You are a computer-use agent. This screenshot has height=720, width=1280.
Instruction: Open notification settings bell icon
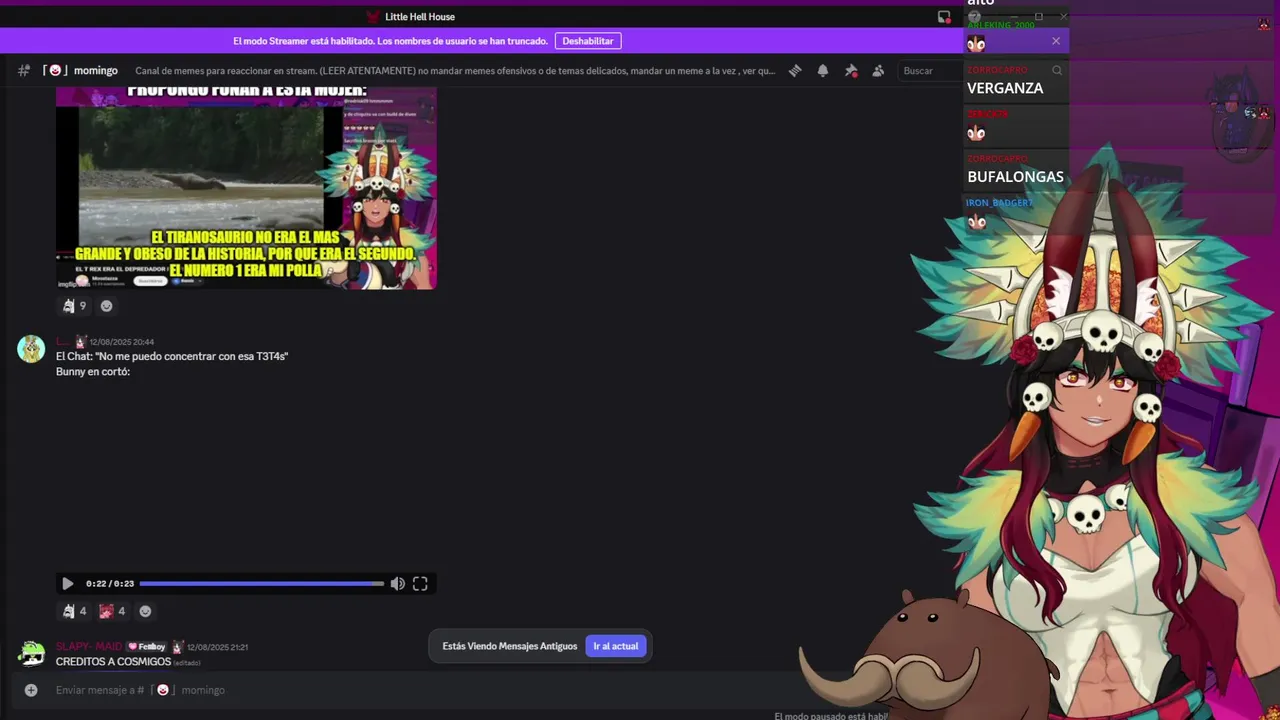pyautogui.click(x=823, y=71)
